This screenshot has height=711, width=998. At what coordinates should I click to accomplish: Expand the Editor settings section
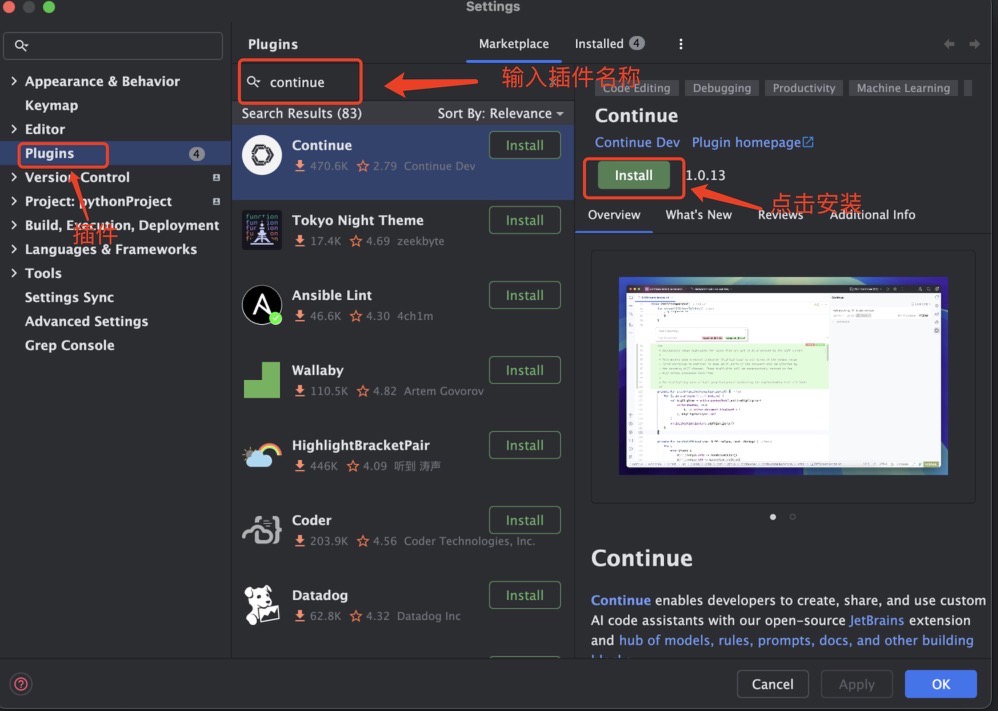pos(14,129)
